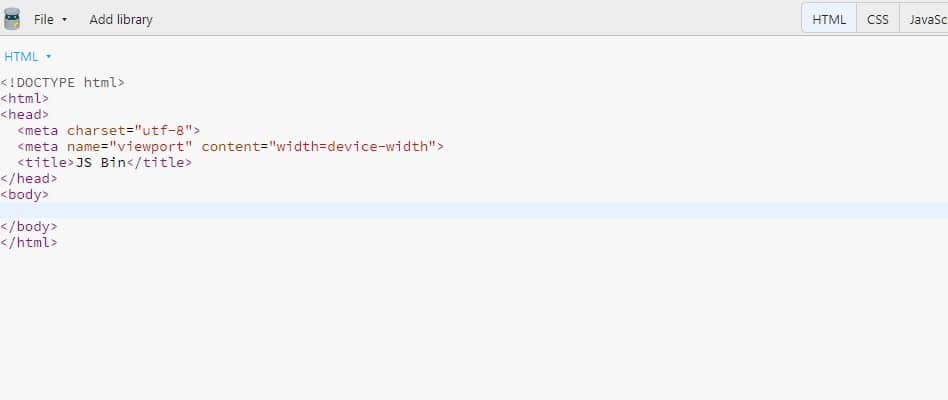The width and height of the screenshot is (948, 400).
Task: Click the JS Bin logo icon
Action: [x=11, y=19]
